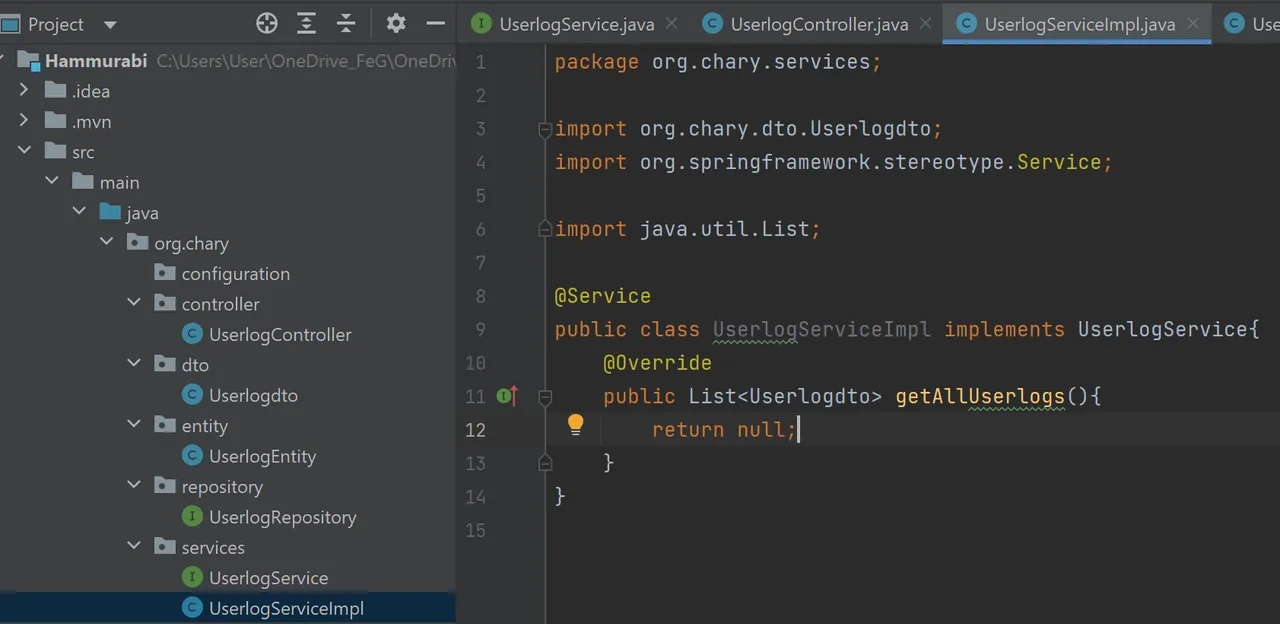The image size is (1280, 624).
Task: Collapse the repository package
Action: pos(134,487)
